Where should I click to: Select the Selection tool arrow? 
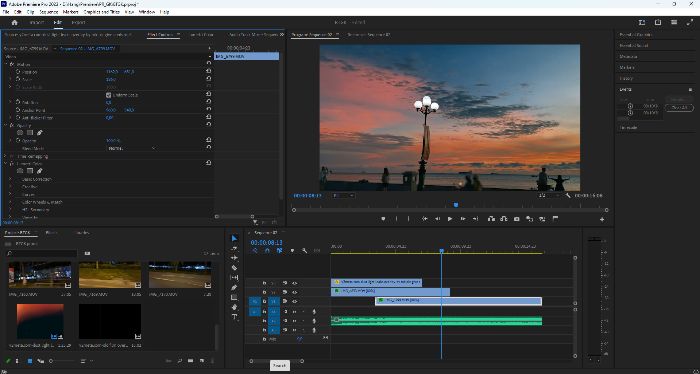tap(234, 238)
